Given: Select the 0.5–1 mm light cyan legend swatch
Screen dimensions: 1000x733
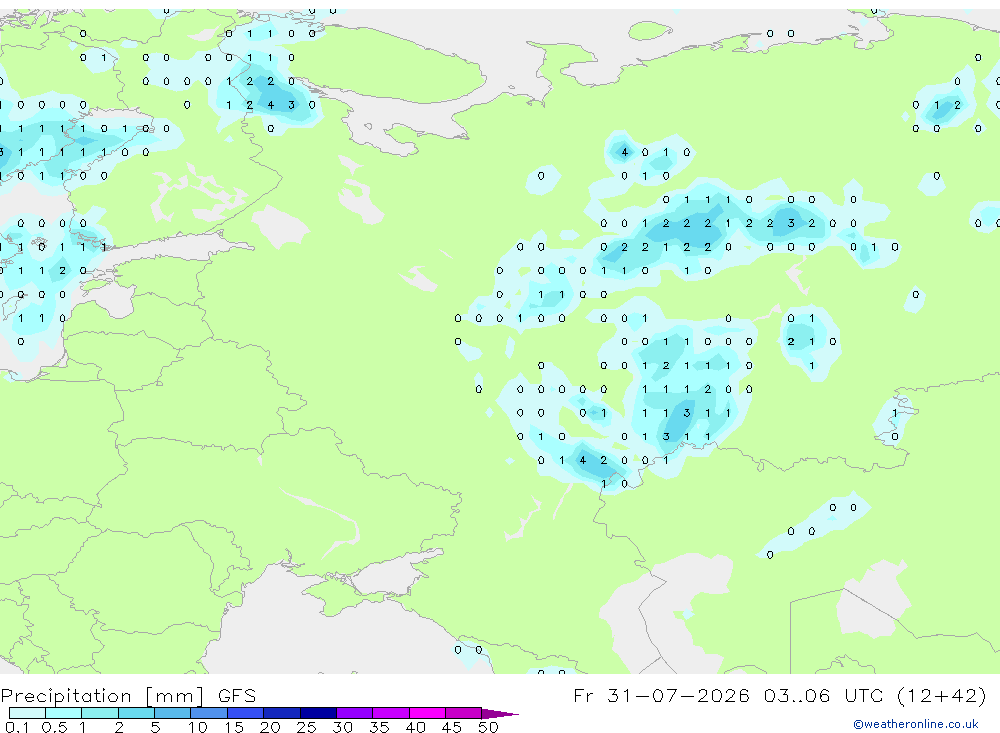Looking at the screenshot, I should pyautogui.click(x=63, y=713).
